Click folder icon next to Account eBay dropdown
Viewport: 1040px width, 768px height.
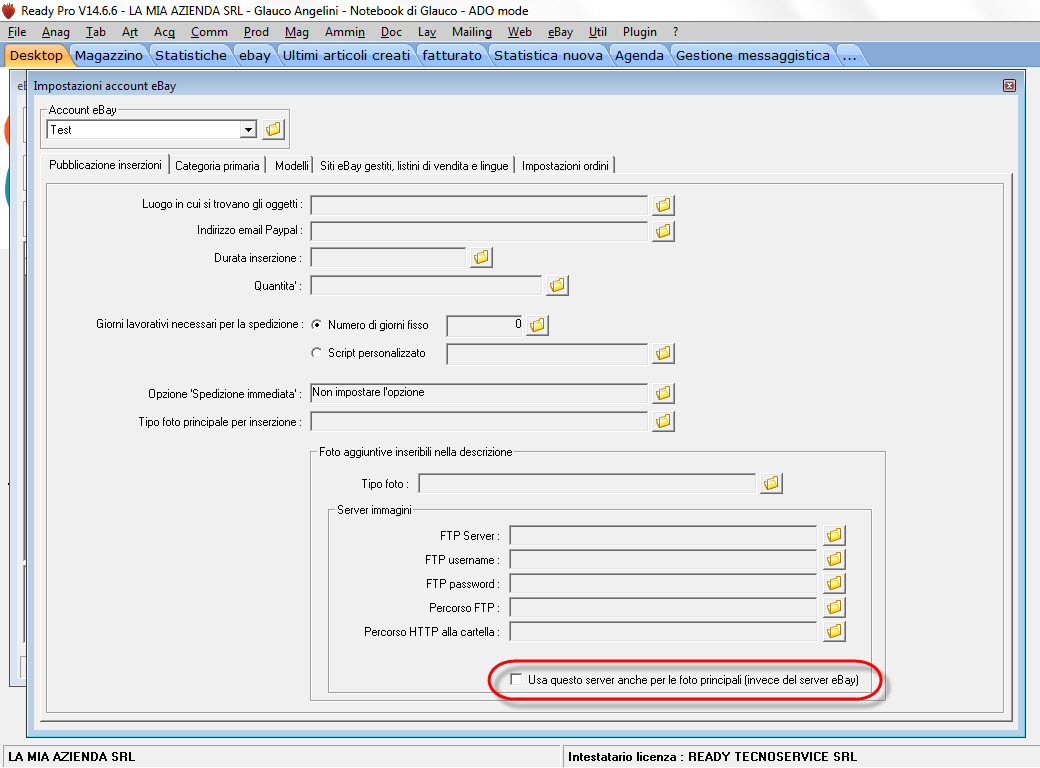coord(273,129)
